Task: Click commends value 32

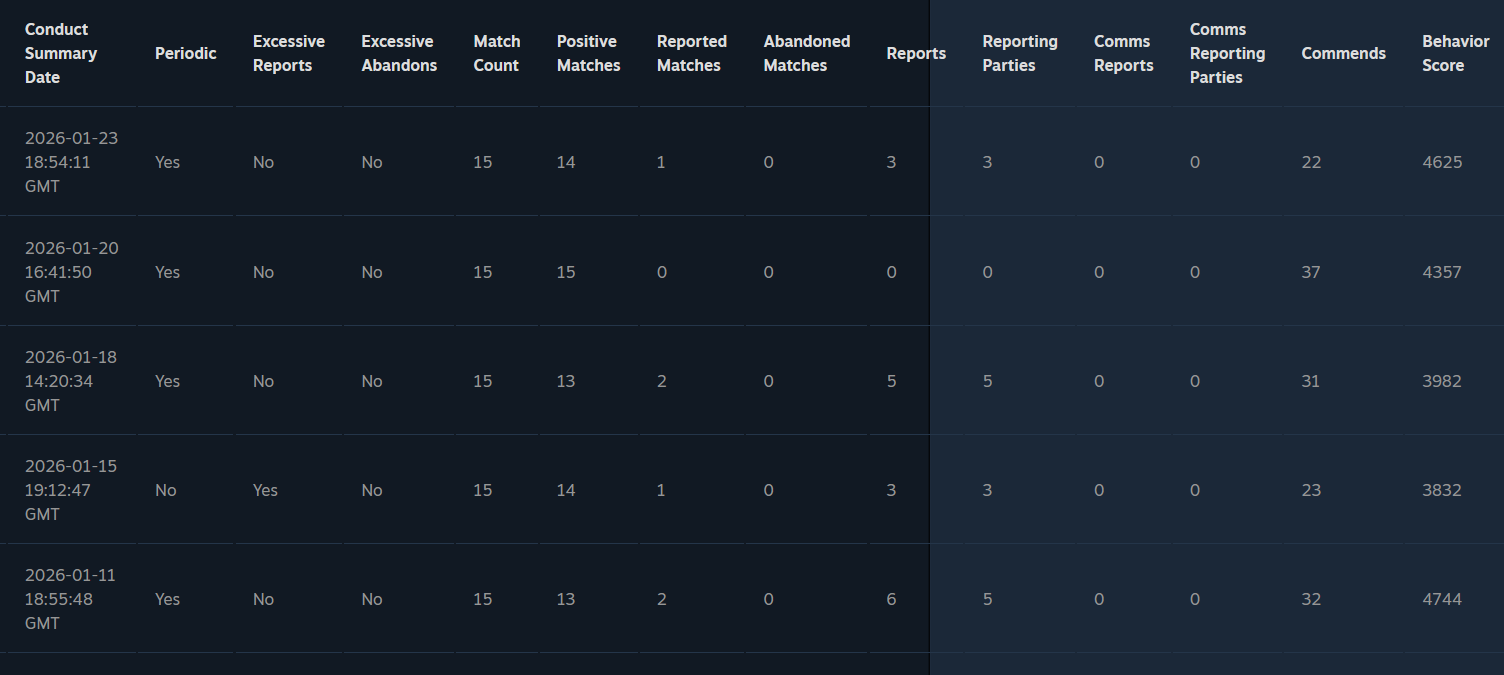Action: (x=1311, y=599)
